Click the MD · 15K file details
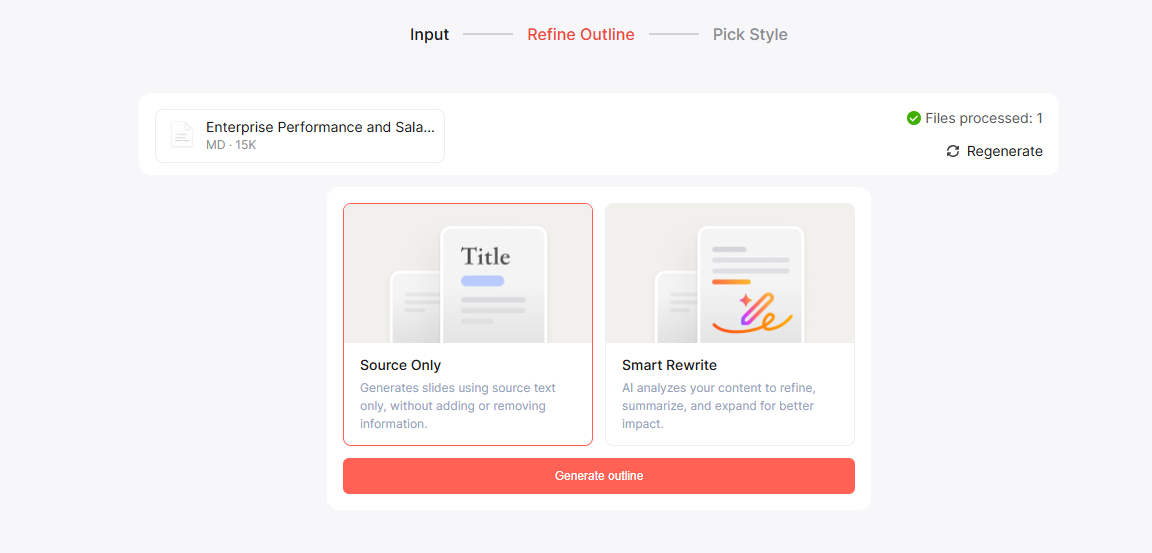Viewport: 1152px width, 553px height. 231,145
